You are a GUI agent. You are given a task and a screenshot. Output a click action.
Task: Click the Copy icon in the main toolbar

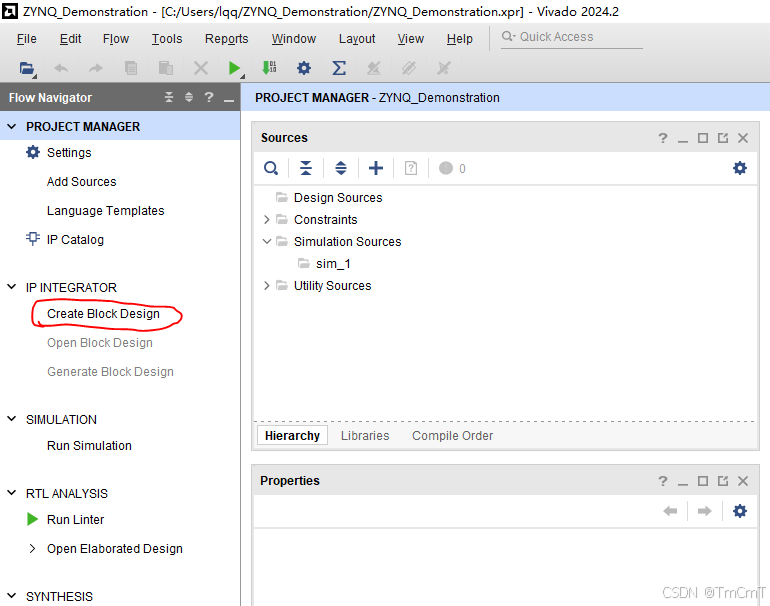pyautogui.click(x=131, y=68)
